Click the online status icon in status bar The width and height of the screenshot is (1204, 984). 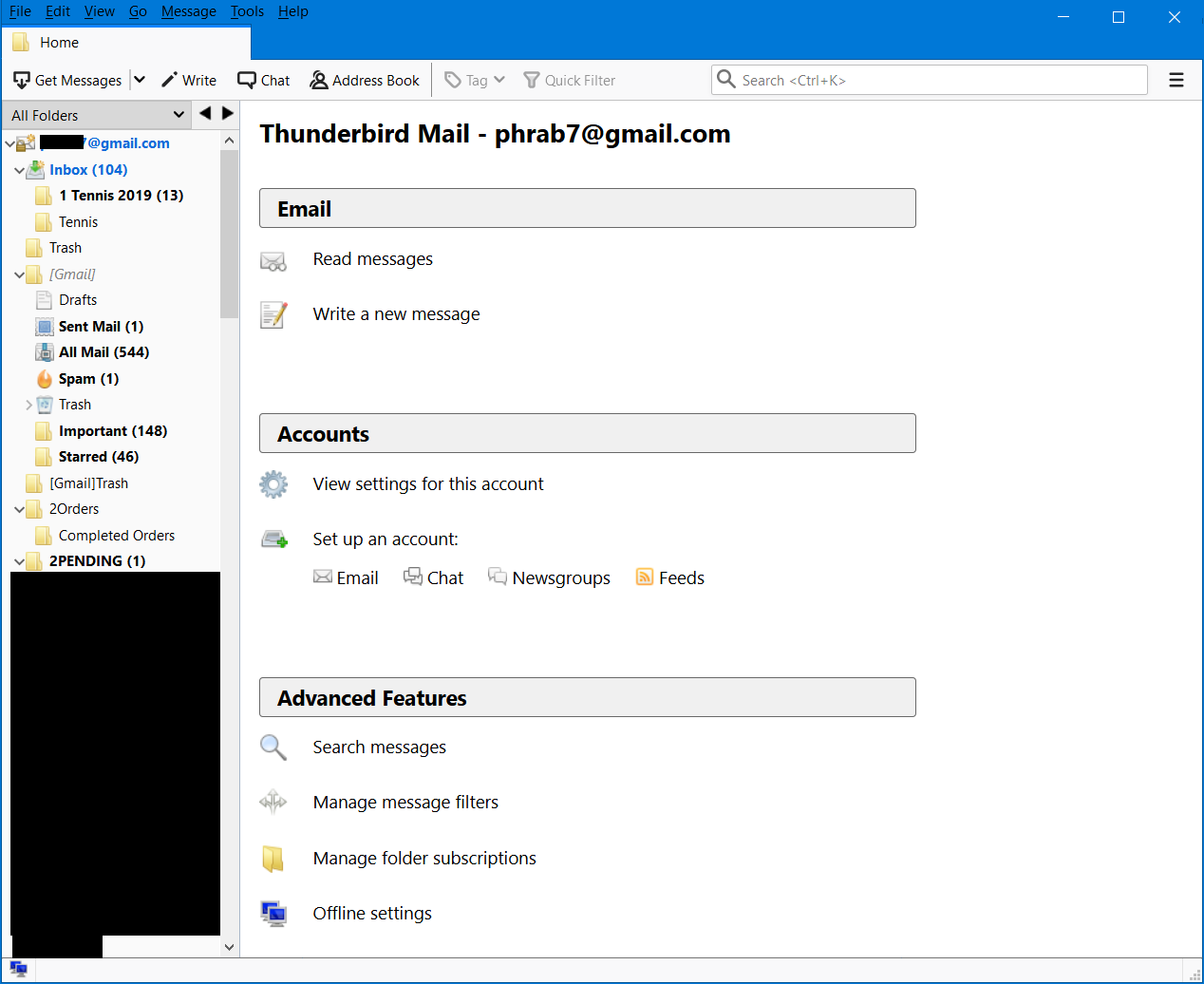(19, 970)
